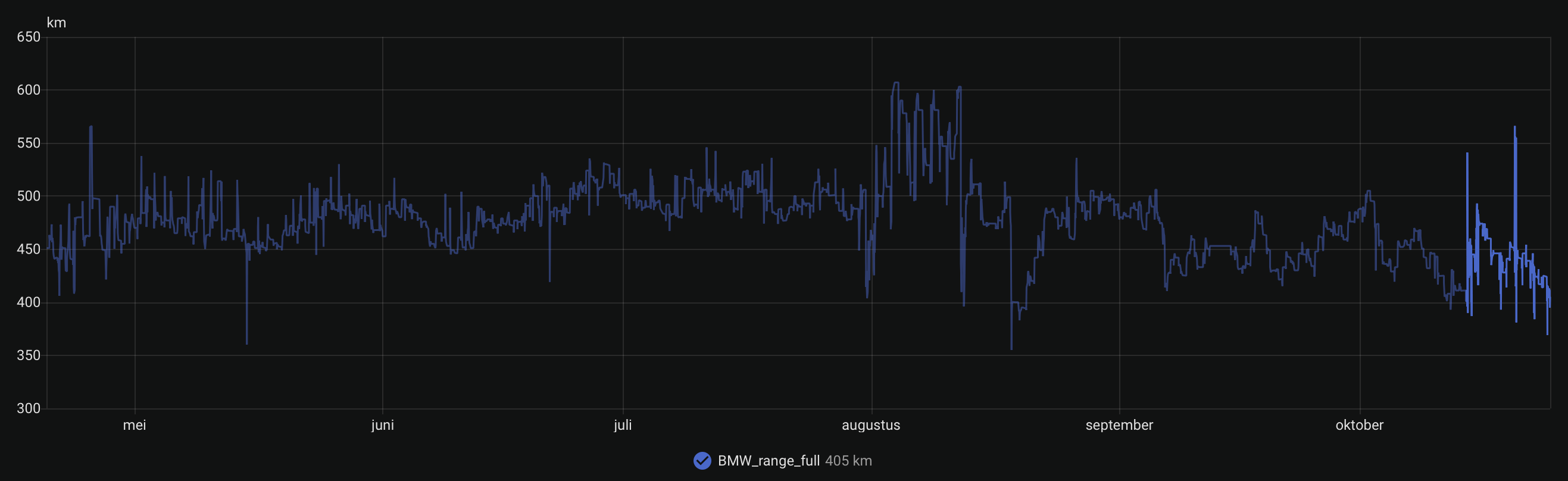
Task: Click the 450 y-axis tick label
Action: [x=29, y=249]
